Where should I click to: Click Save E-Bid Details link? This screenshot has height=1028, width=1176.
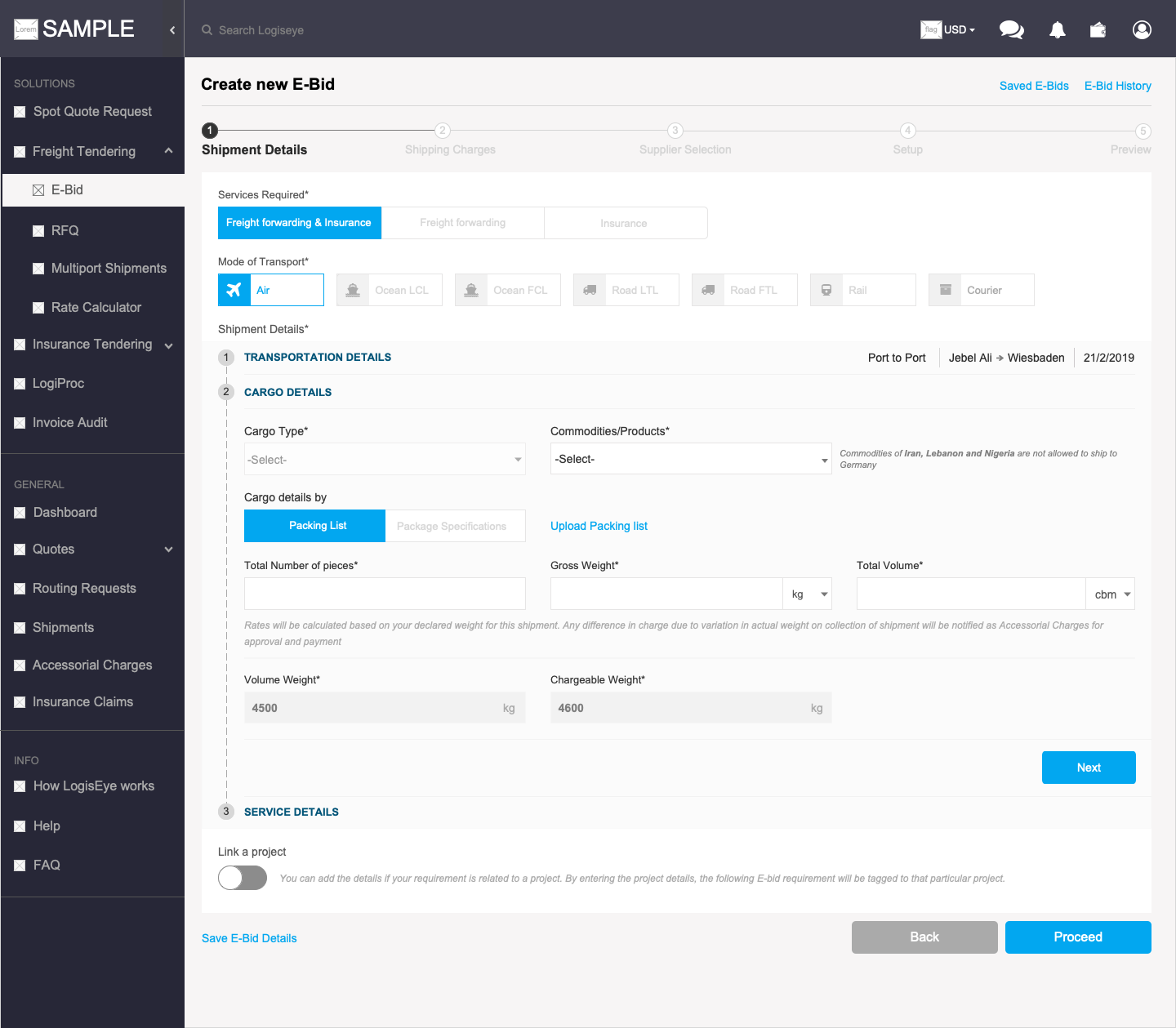(249, 938)
